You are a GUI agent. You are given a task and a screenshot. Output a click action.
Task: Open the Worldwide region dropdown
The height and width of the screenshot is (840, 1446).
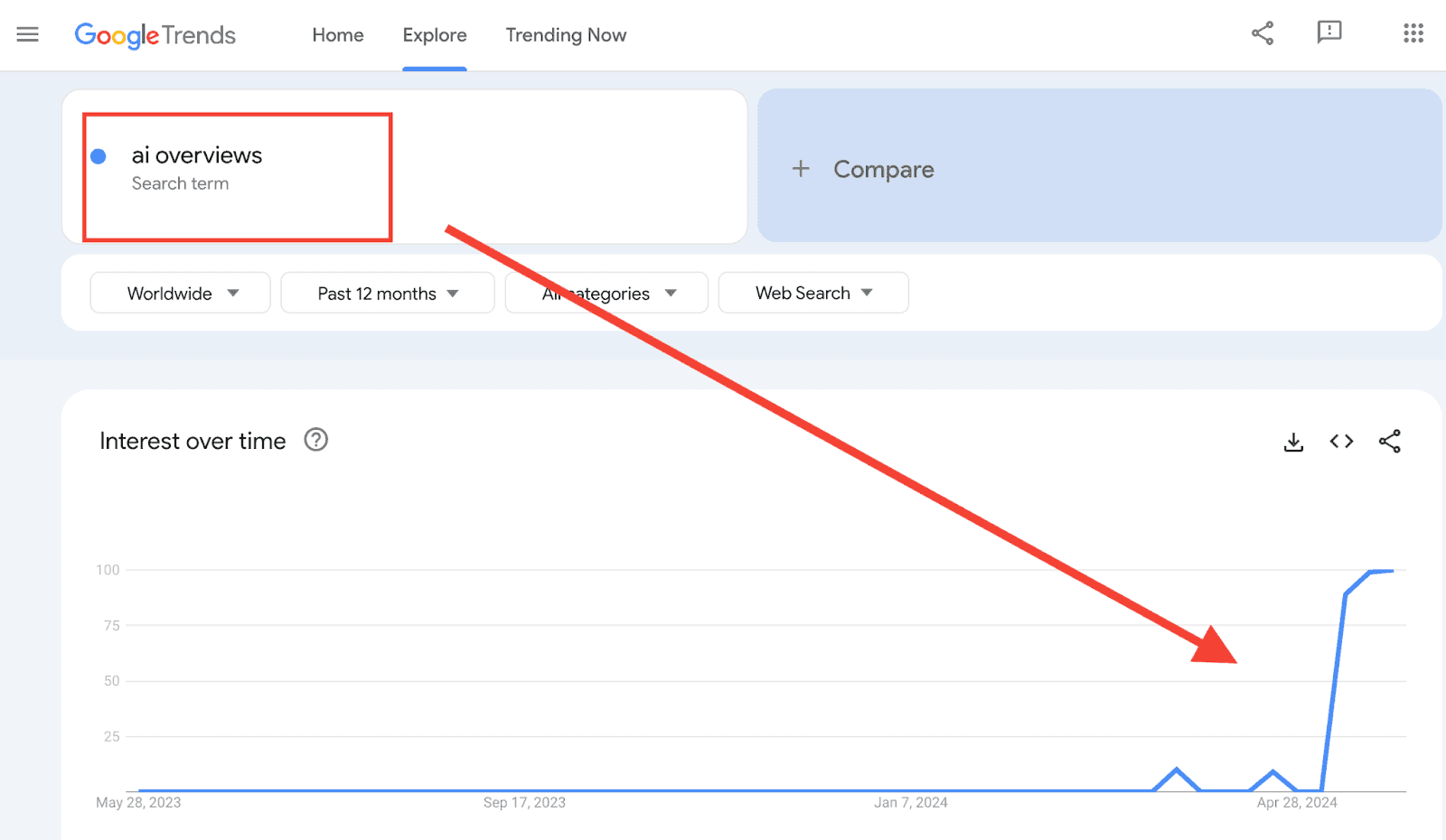tap(180, 293)
